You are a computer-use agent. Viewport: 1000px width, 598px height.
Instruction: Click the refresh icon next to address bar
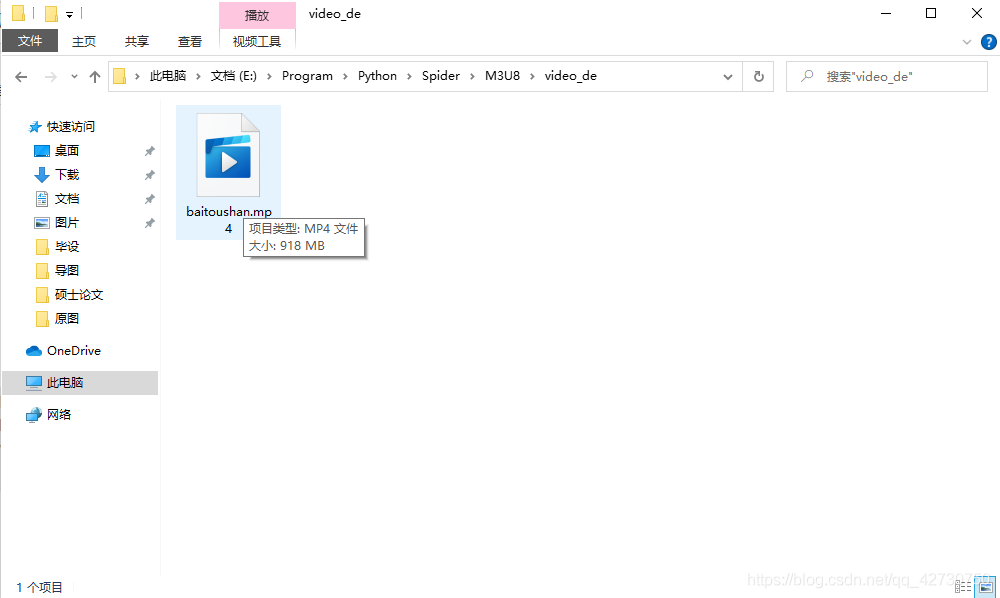coord(758,76)
